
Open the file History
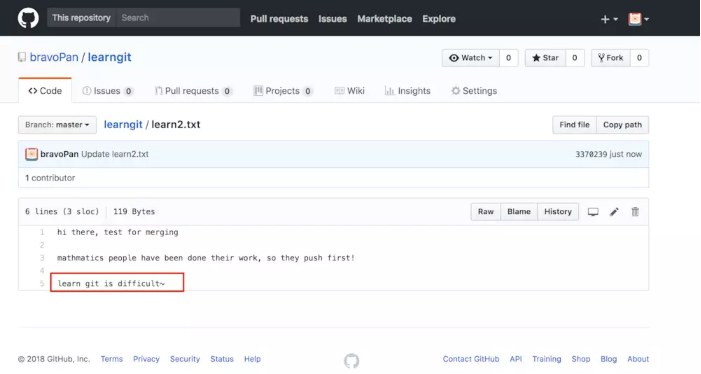[558, 212]
